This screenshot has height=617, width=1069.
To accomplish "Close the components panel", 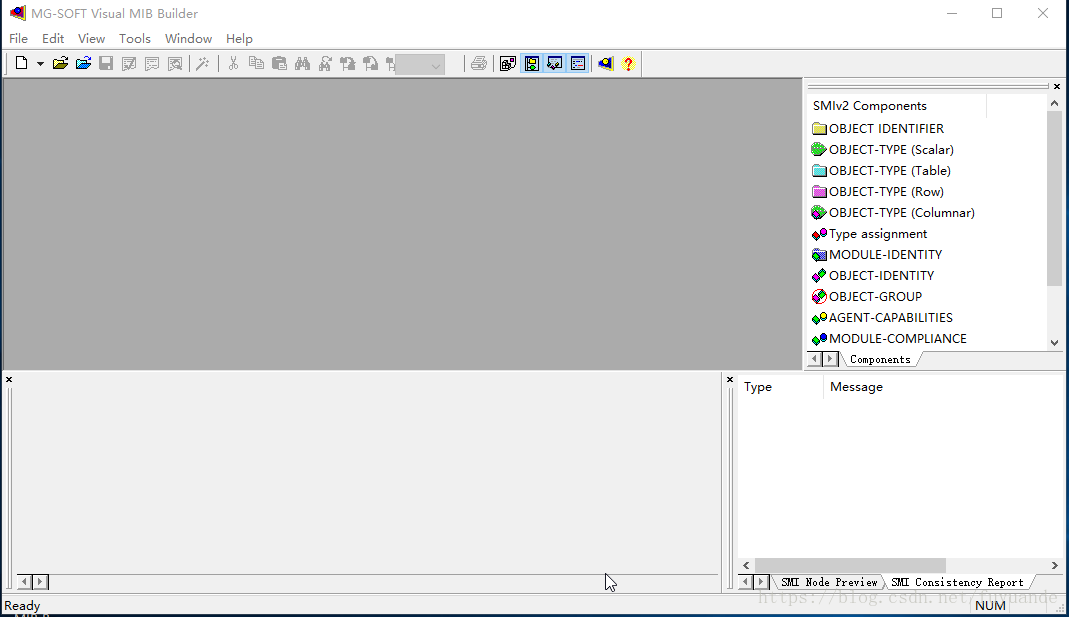I will click(1057, 87).
